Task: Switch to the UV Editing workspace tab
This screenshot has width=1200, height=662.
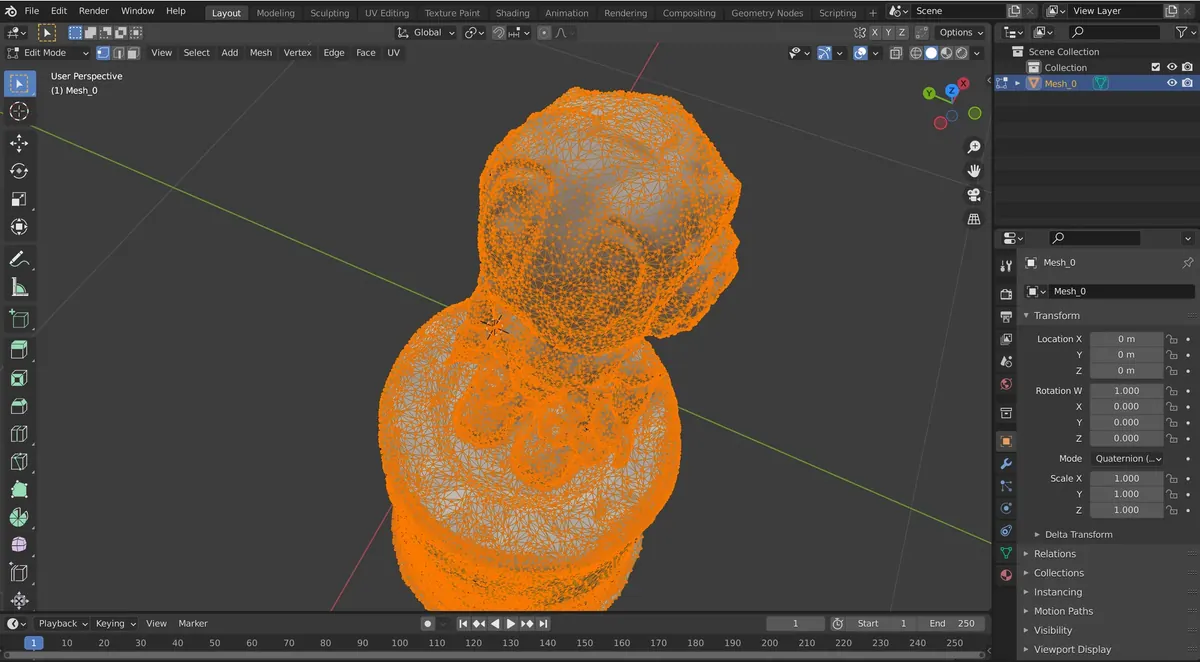Action: (x=387, y=13)
